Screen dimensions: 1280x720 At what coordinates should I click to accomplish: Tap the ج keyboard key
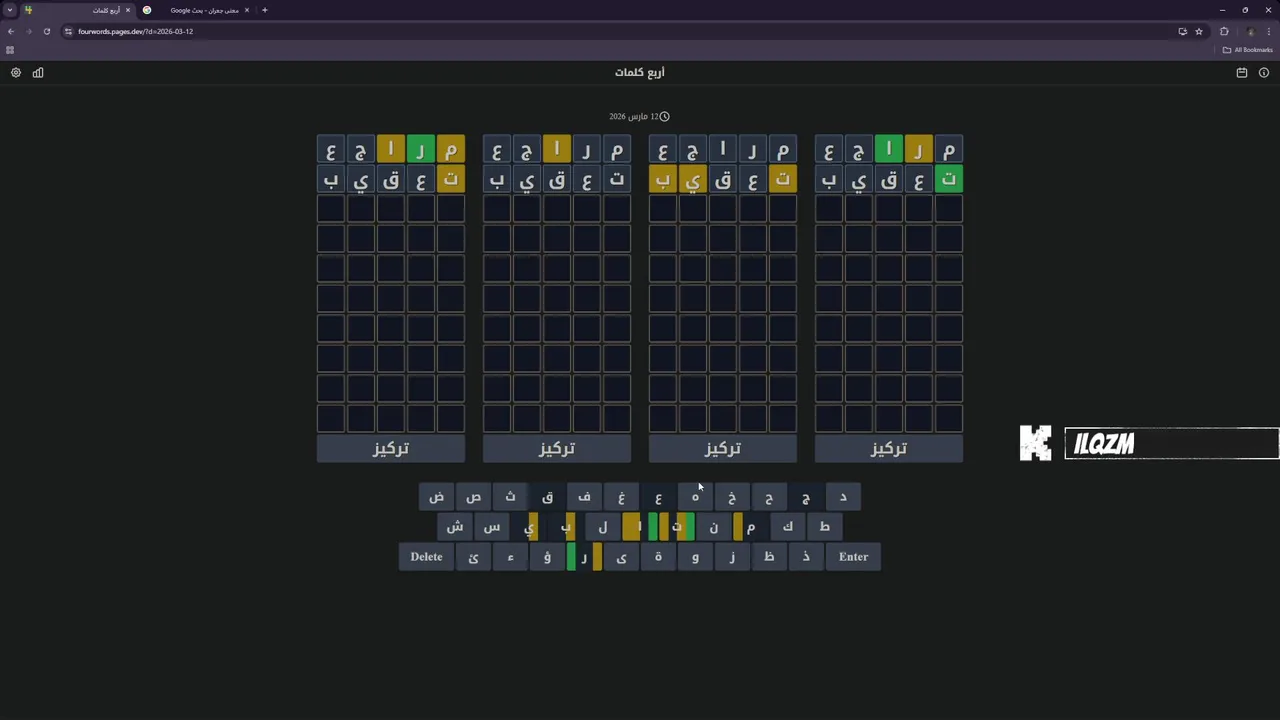807,497
